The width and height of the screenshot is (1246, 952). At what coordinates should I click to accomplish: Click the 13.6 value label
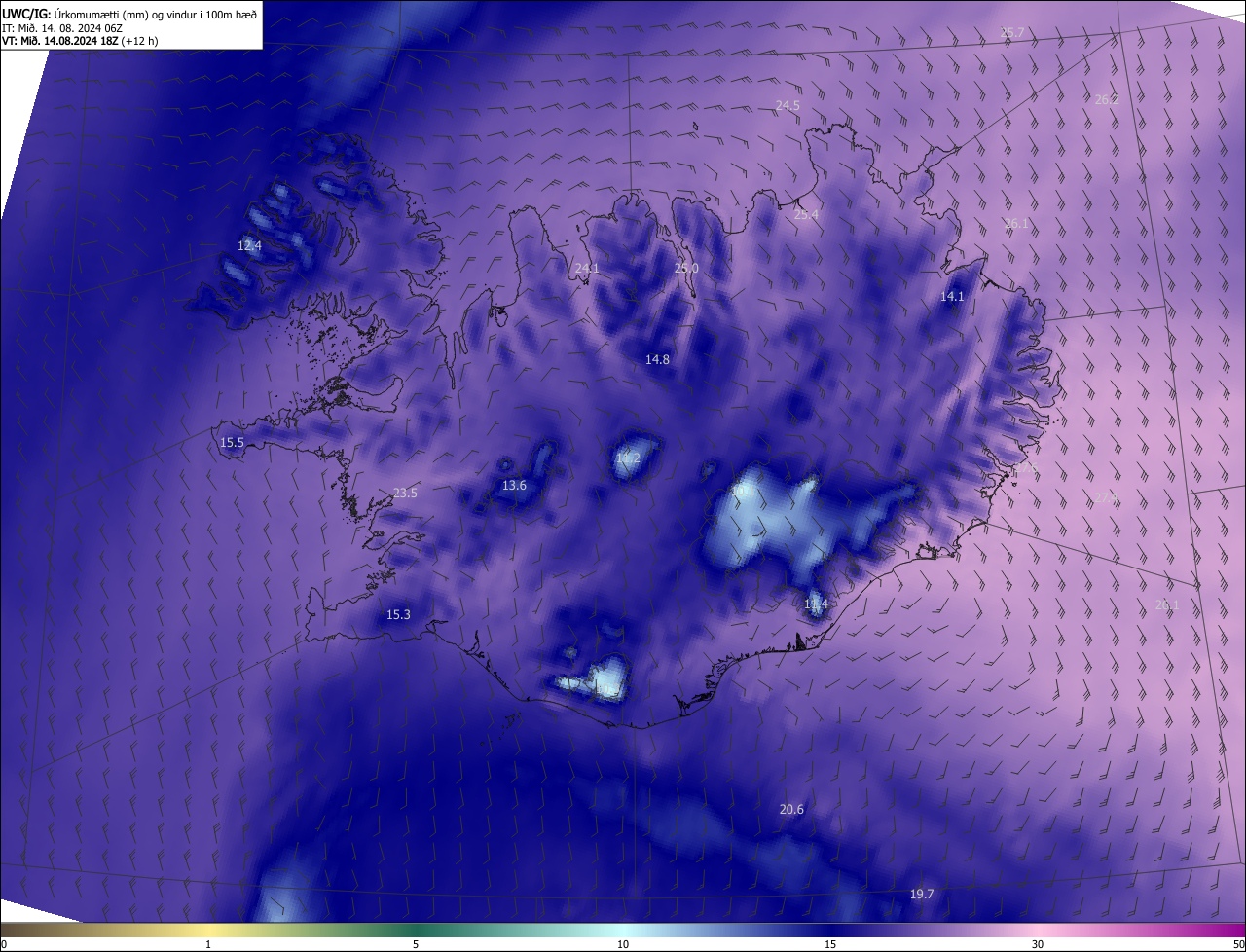point(514,485)
